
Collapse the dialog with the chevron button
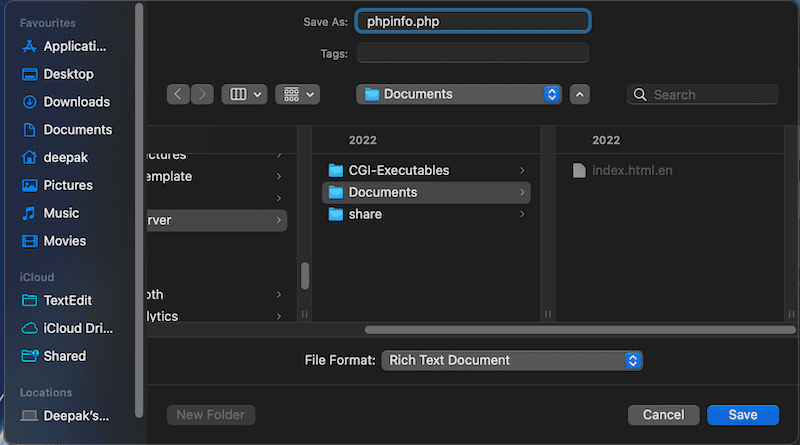(x=580, y=94)
